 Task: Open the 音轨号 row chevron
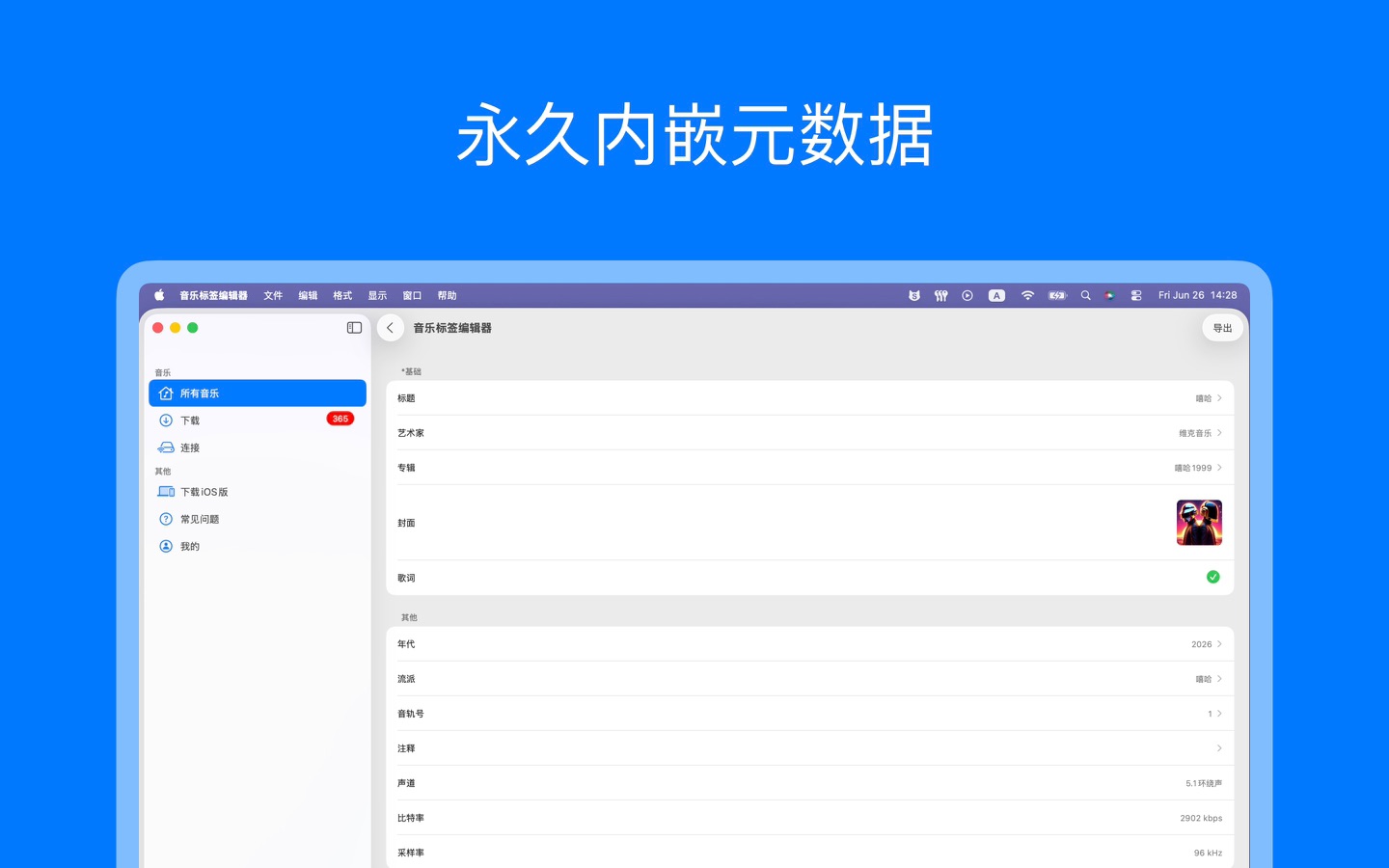1219,714
